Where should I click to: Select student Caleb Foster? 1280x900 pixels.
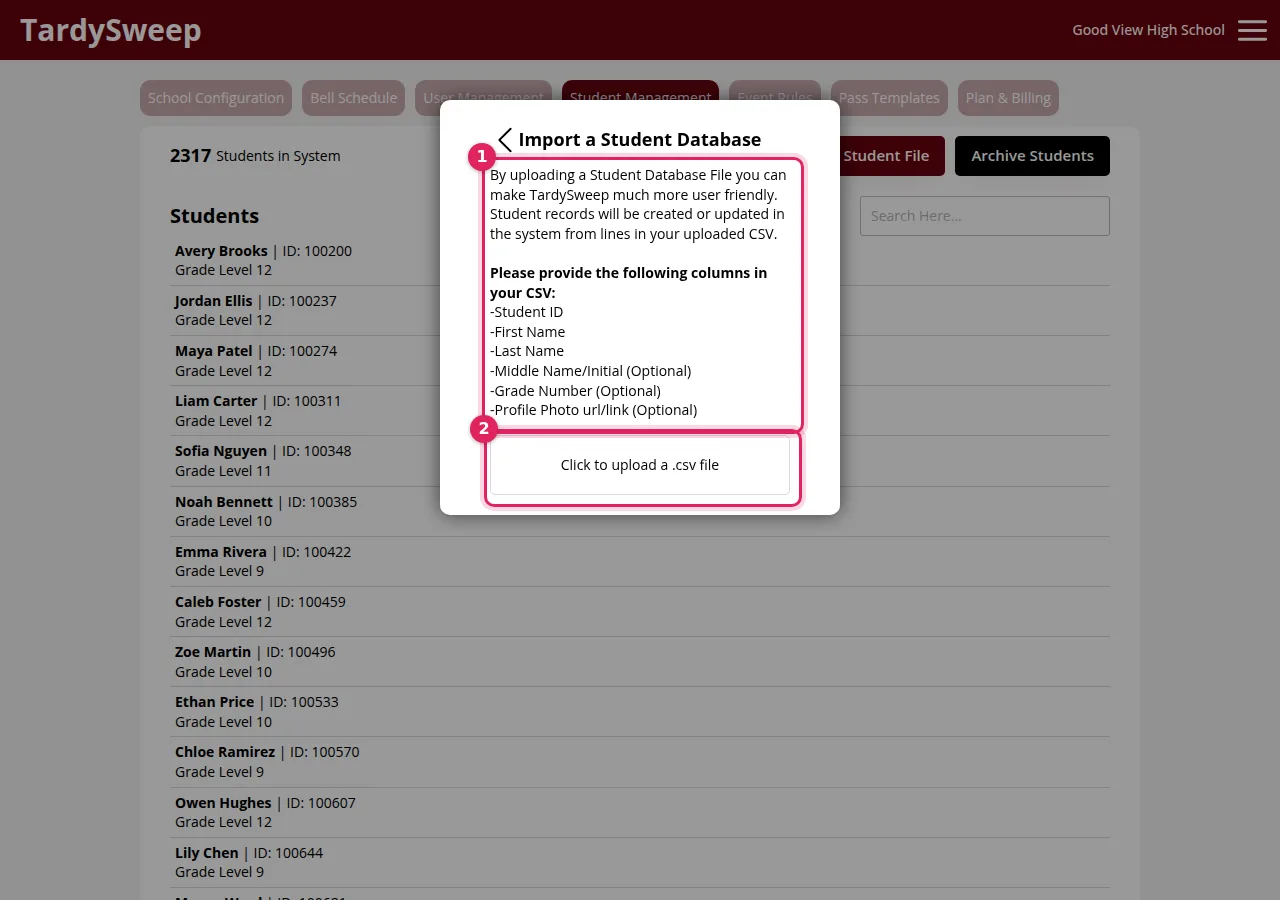coord(640,611)
